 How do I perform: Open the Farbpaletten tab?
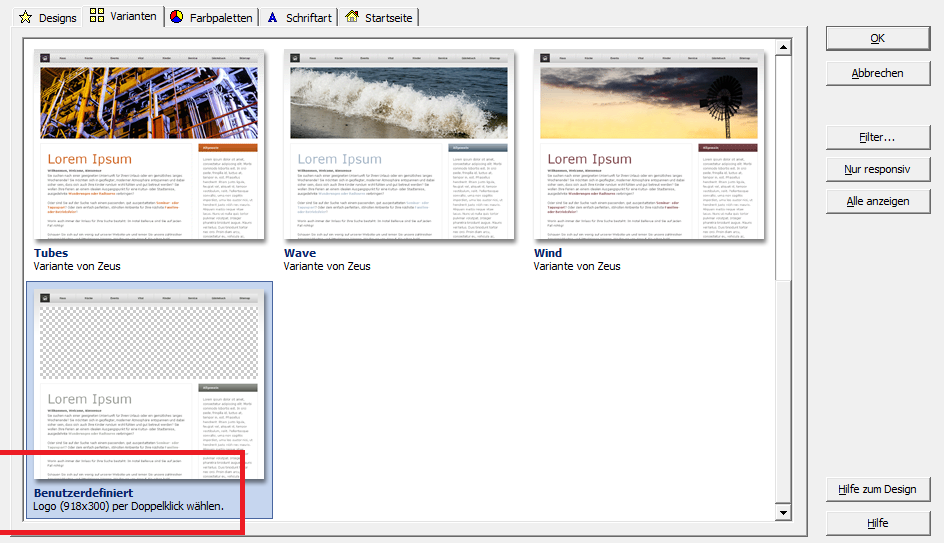coord(211,17)
